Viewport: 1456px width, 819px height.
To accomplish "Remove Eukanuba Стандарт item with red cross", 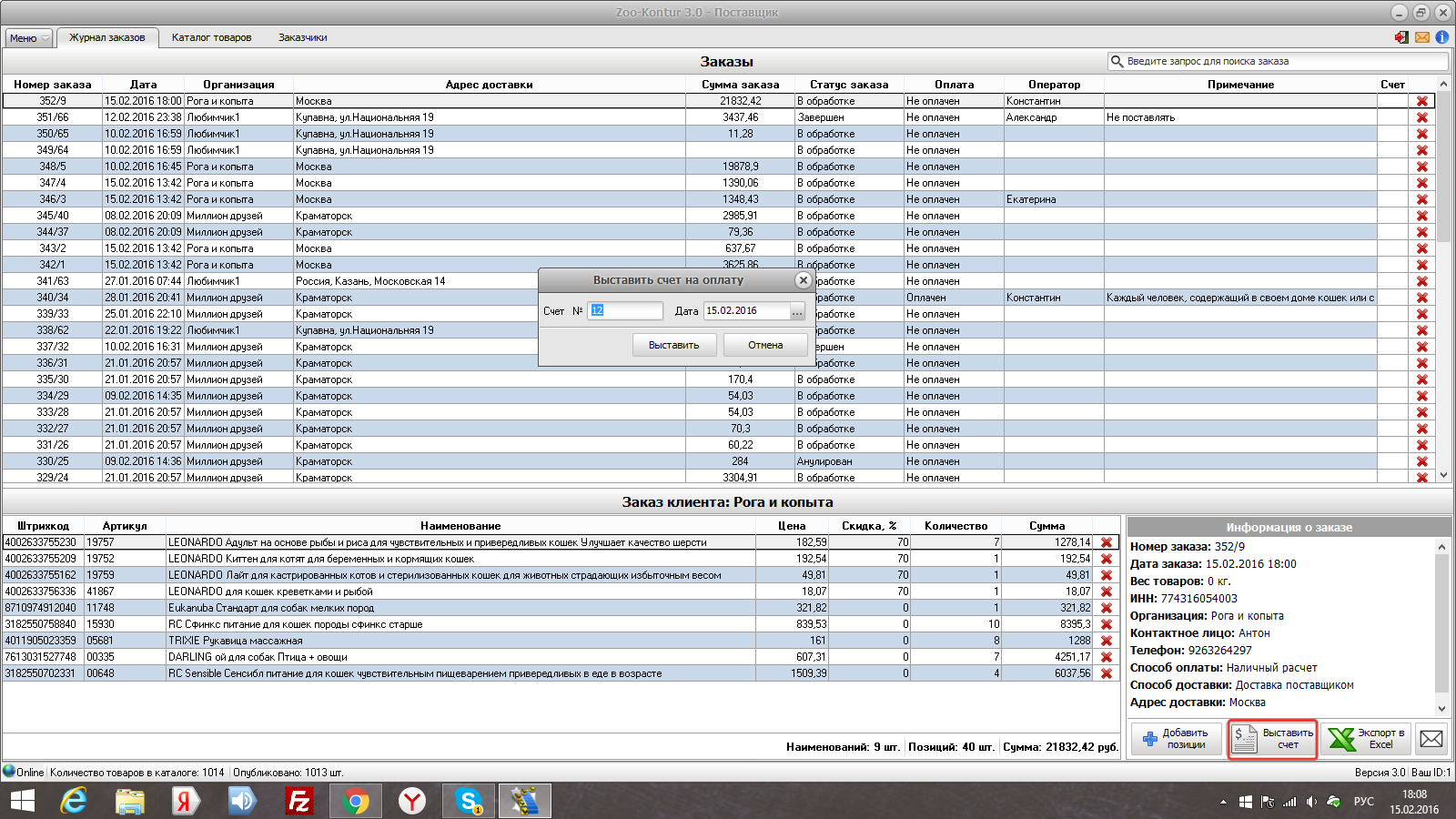I will click(1107, 608).
